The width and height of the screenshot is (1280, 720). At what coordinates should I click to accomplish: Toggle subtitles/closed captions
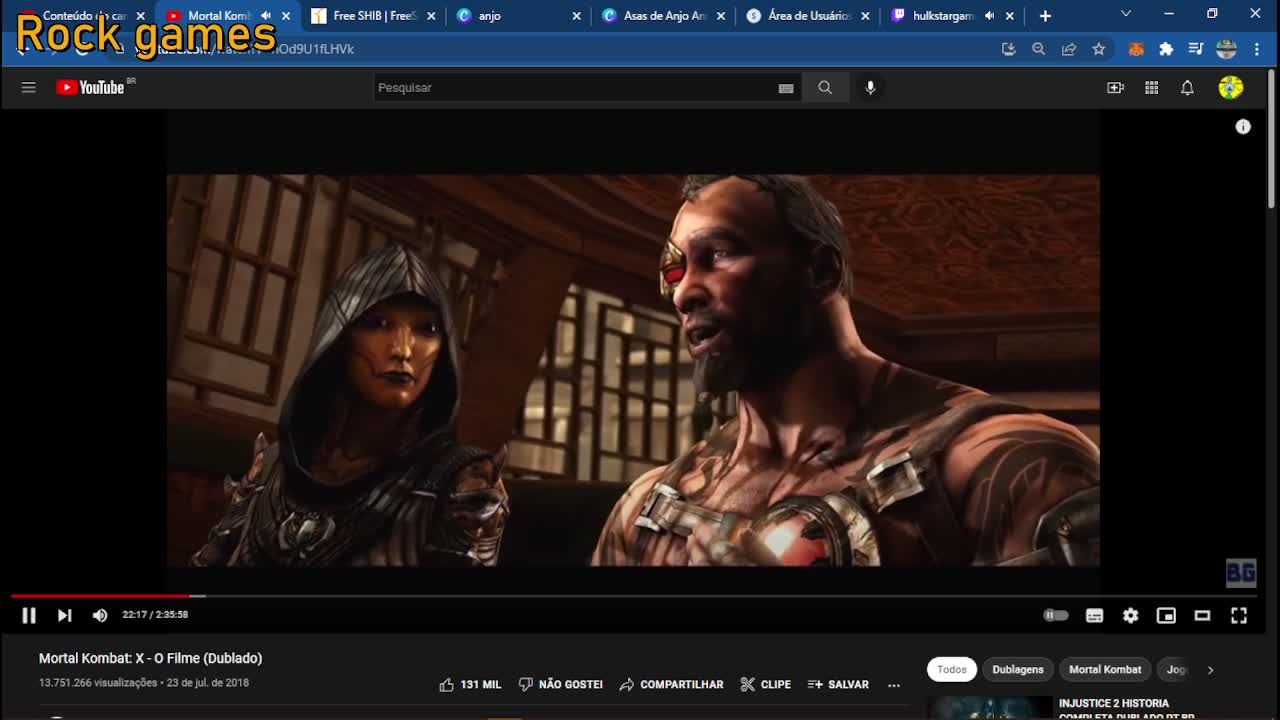[x=1094, y=615]
